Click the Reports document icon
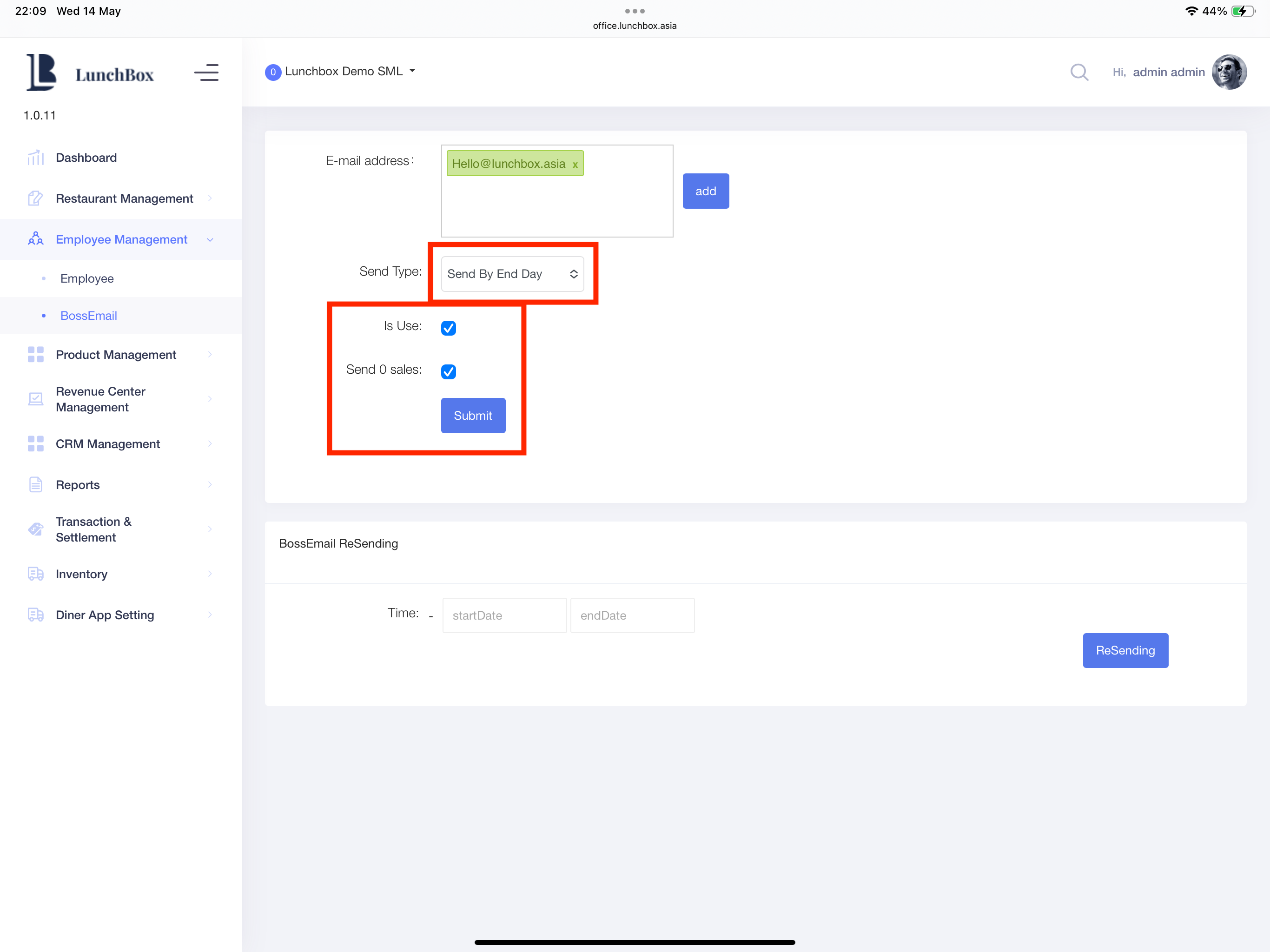This screenshot has width=1270, height=952. (x=36, y=485)
